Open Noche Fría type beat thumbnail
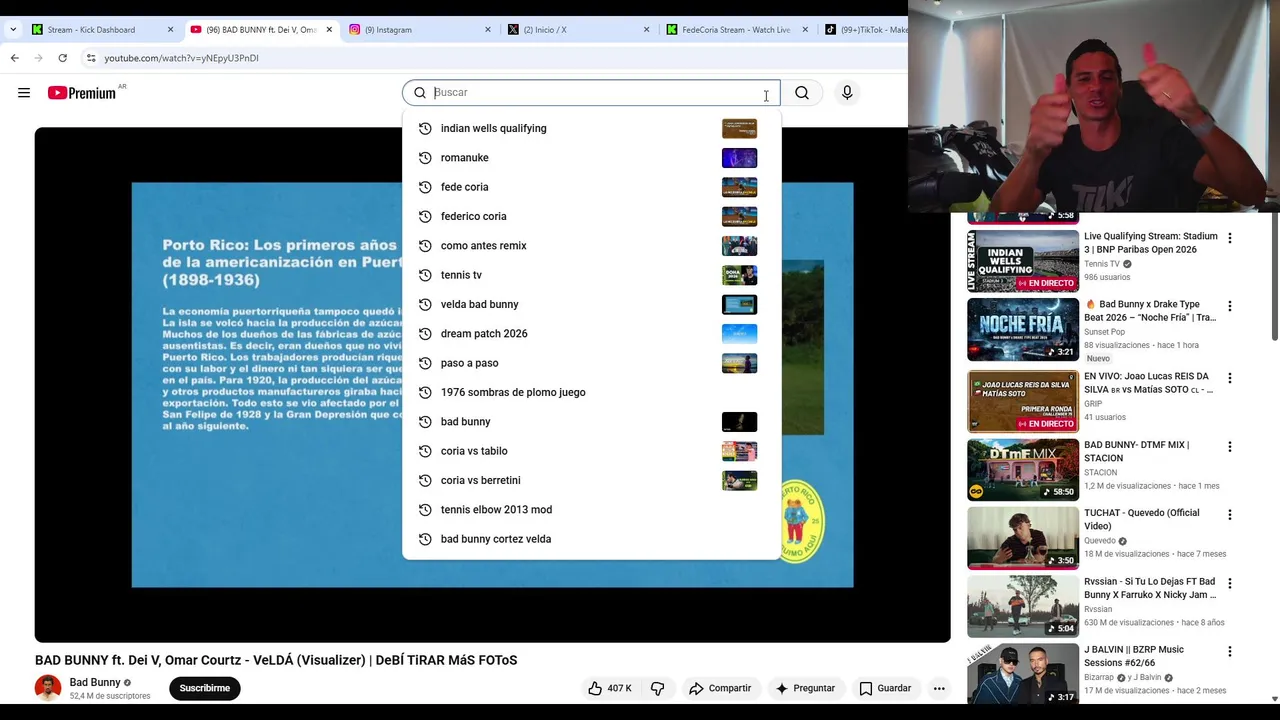The height and width of the screenshot is (720, 1280). [1023, 329]
